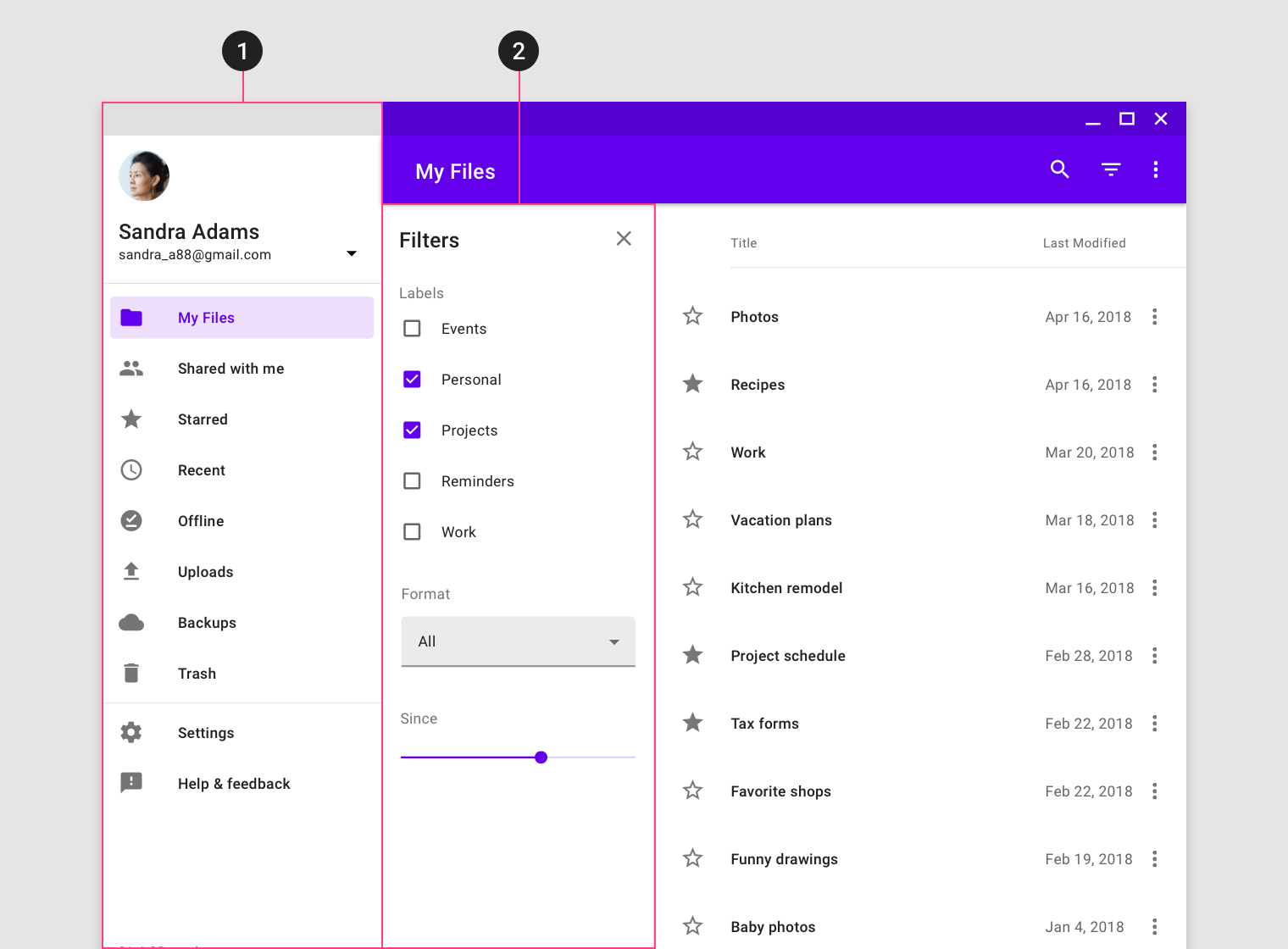Click the Starred star icon in drawer

pyautogui.click(x=131, y=419)
